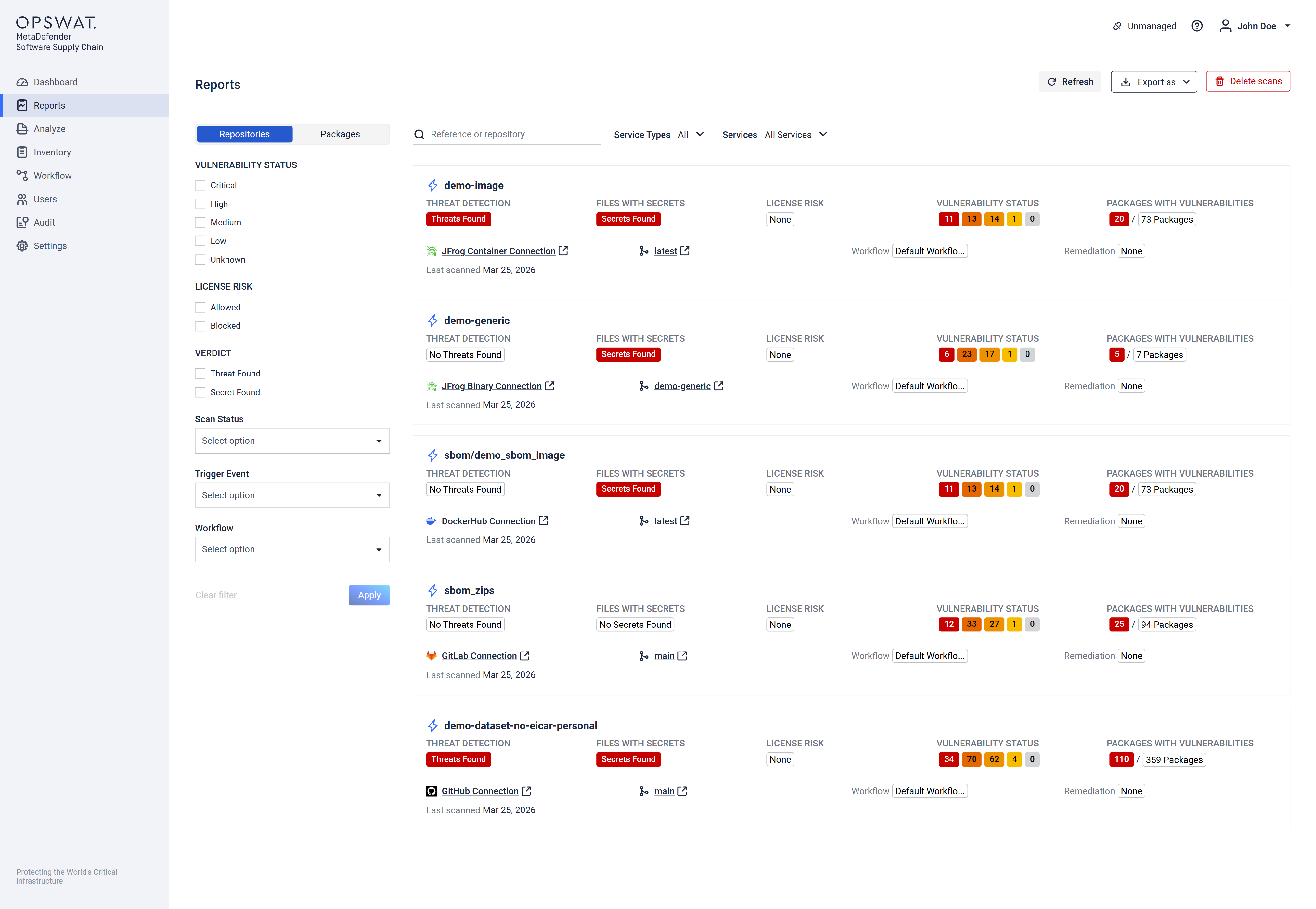Open external link icon next to JFrog Container Connection
This screenshot has width=1316, height=909.
(563, 251)
